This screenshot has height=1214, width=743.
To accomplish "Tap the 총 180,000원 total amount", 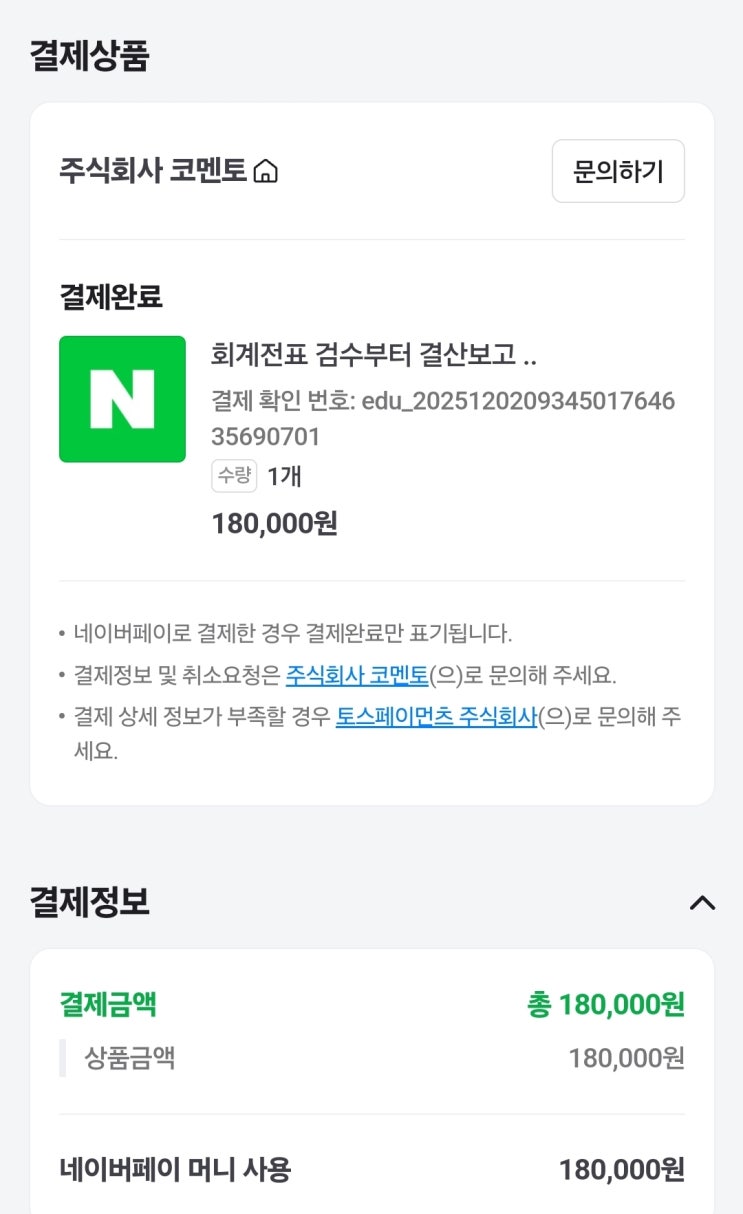I will (605, 1005).
